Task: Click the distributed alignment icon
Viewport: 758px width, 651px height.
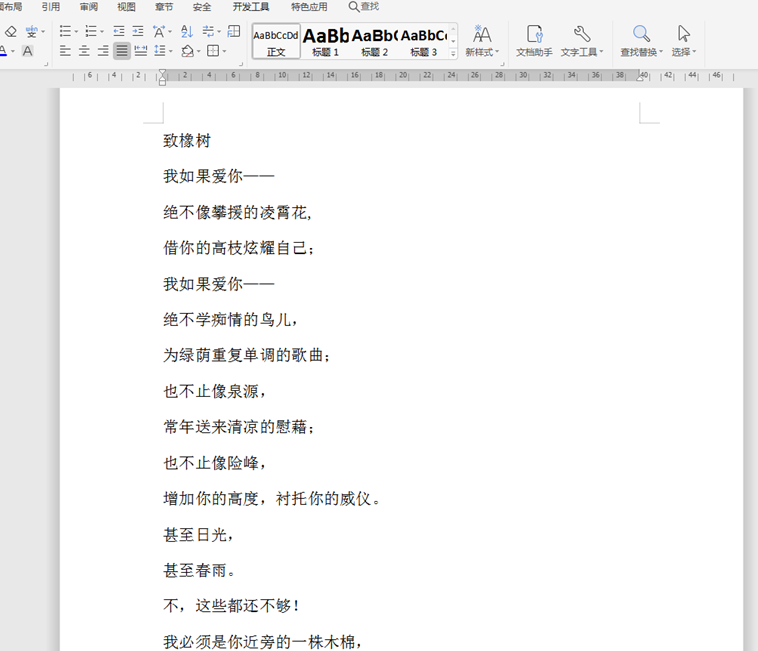Action: 141,51
